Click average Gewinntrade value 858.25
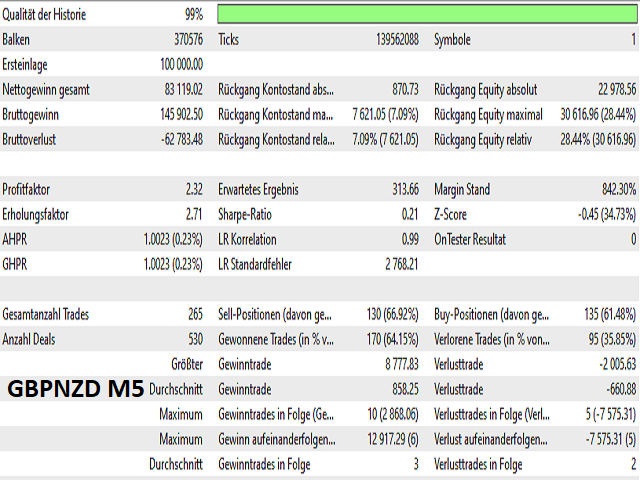Screen dimensions: 640x480 tap(405, 389)
